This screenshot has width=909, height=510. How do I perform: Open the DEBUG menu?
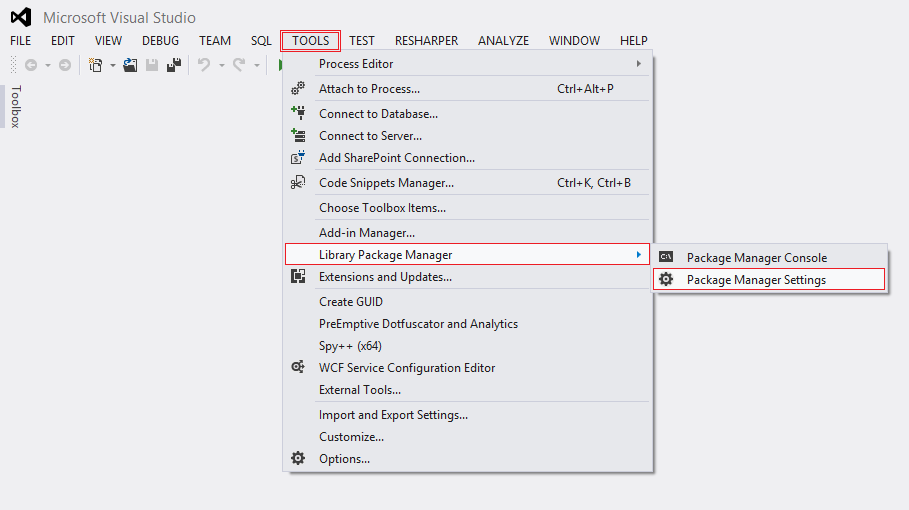pos(161,41)
